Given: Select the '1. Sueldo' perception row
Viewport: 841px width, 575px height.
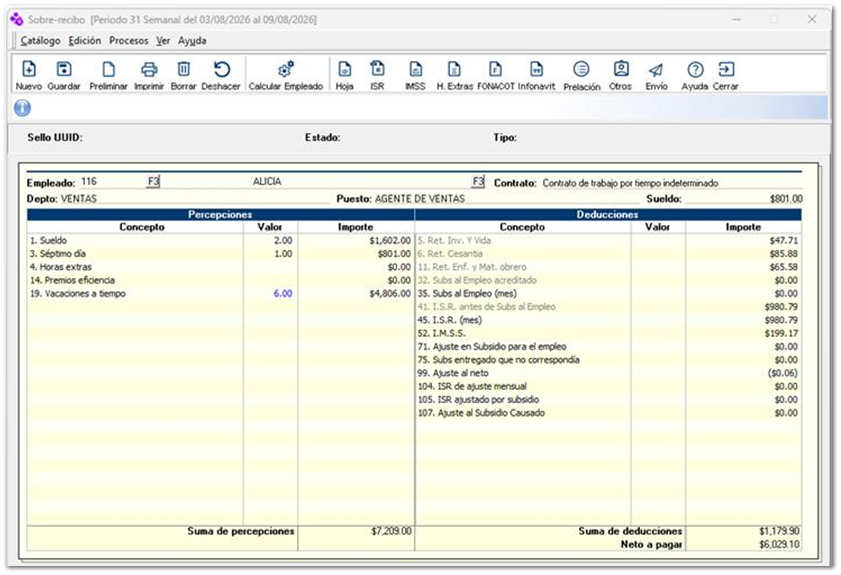Looking at the screenshot, I should (x=220, y=240).
